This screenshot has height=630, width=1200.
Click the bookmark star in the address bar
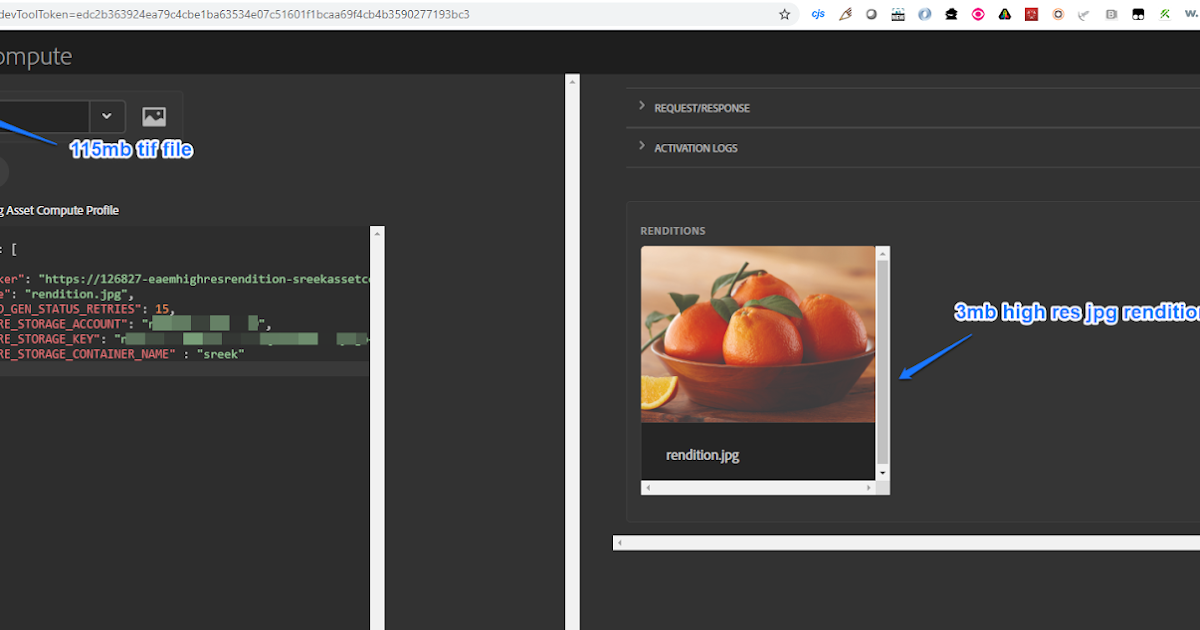[785, 14]
